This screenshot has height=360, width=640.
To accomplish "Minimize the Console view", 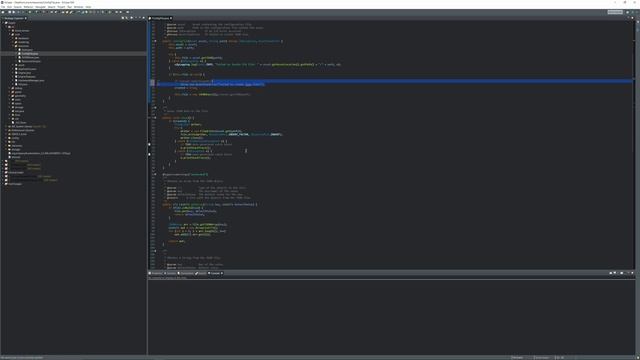I will click(x=629, y=273).
